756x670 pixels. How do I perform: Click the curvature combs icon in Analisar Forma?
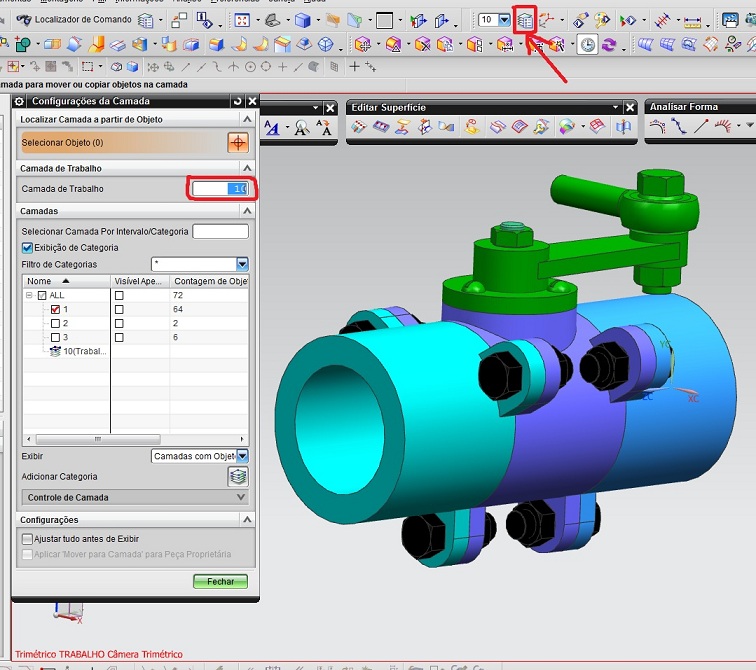(x=722, y=126)
